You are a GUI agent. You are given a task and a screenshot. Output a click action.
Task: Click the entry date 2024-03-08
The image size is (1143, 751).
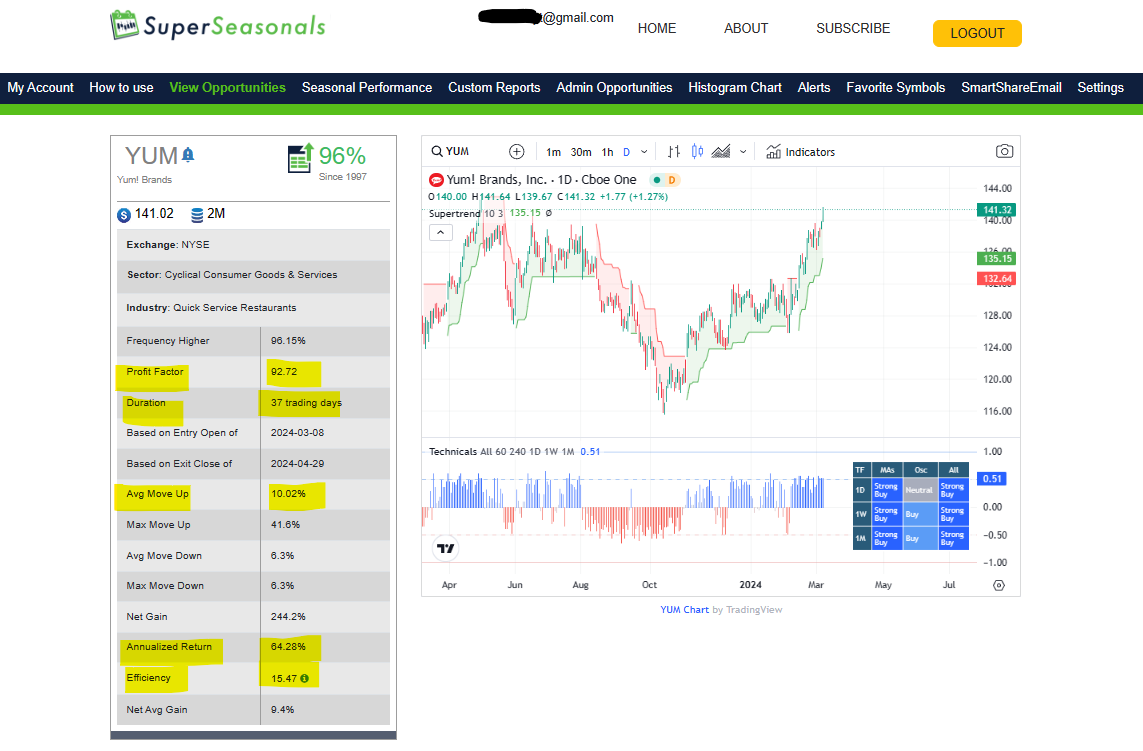click(x=297, y=433)
